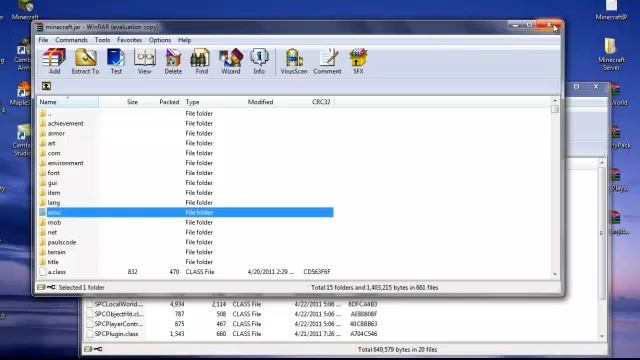Sort the list by the Name column header
Image resolution: width=640 pixels, height=360 pixels.
68,102
